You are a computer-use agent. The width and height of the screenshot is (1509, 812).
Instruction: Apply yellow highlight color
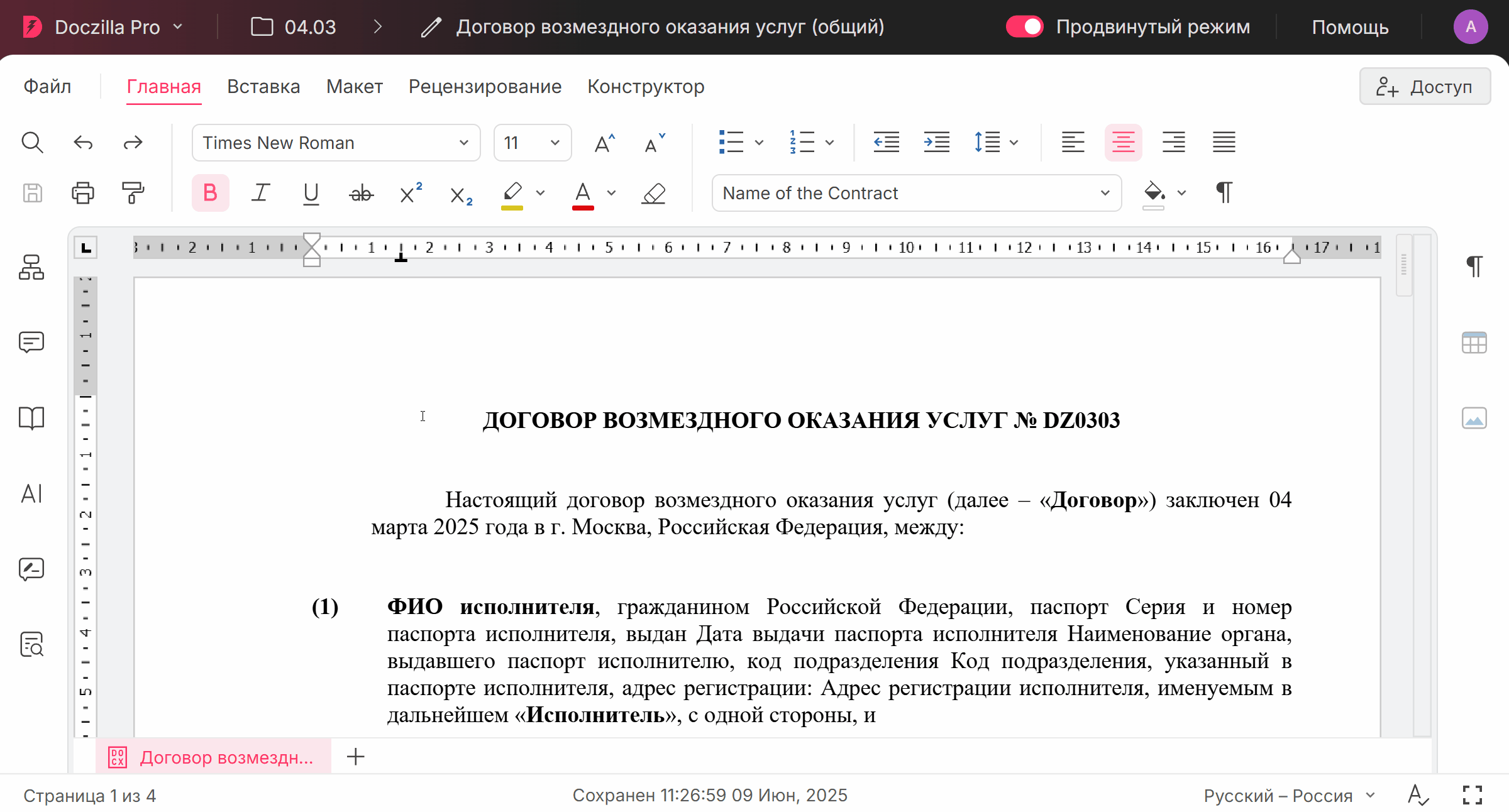click(512, 194)
